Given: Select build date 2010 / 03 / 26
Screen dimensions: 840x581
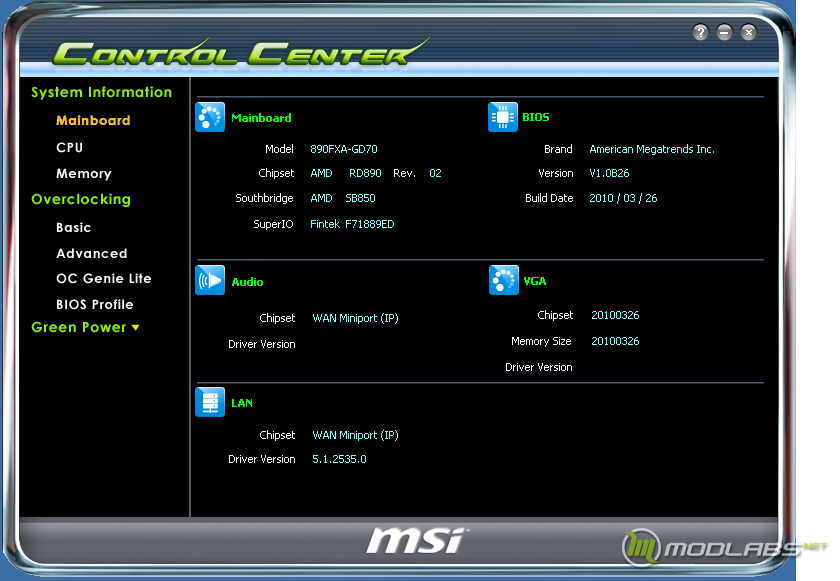Looking at the screenshot, I should [623, 198].
